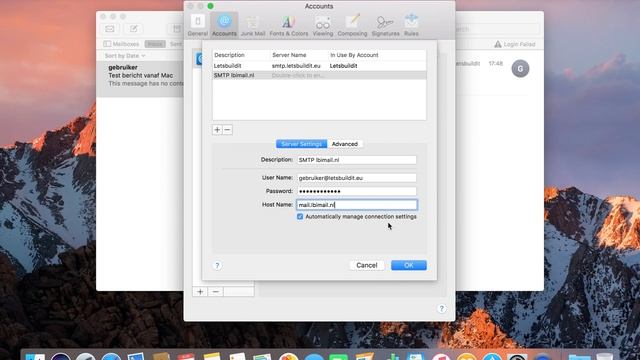640x360 pixels.
Task: Show Mailboxes in the Mail favorites bar
Action: (121, 44)
